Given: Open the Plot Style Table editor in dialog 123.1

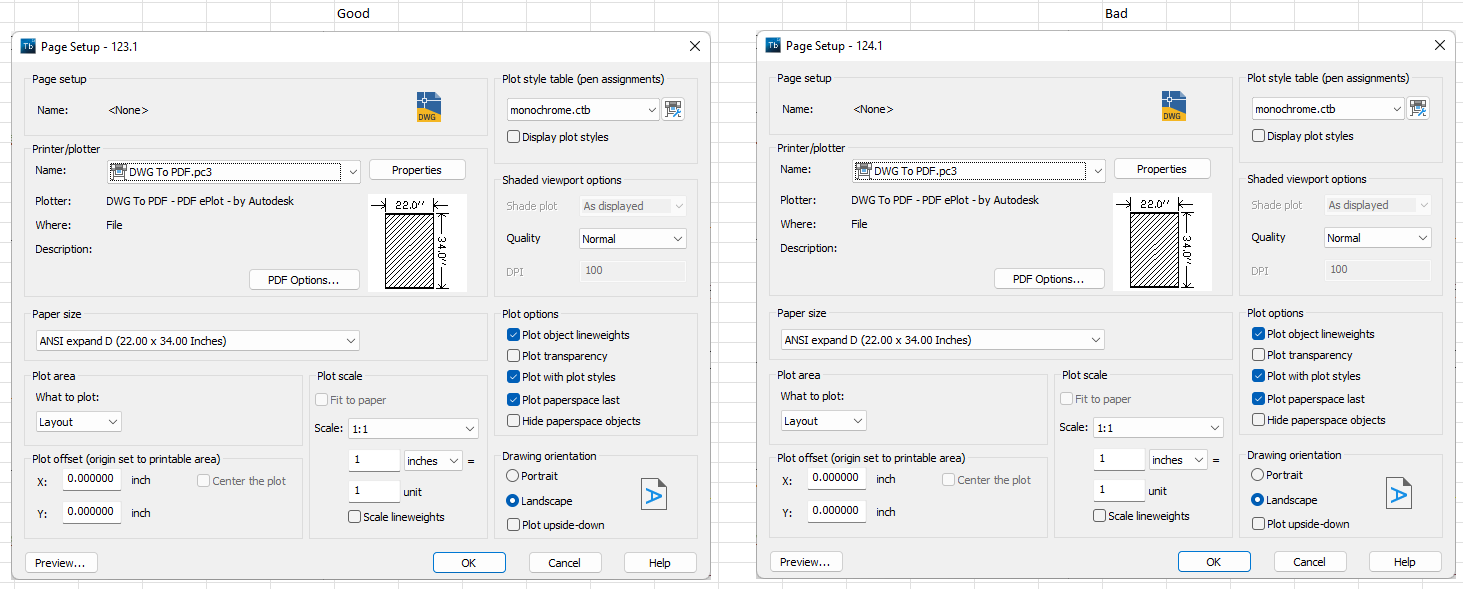Looking at the screenshot, I should [x=673, y=109].
